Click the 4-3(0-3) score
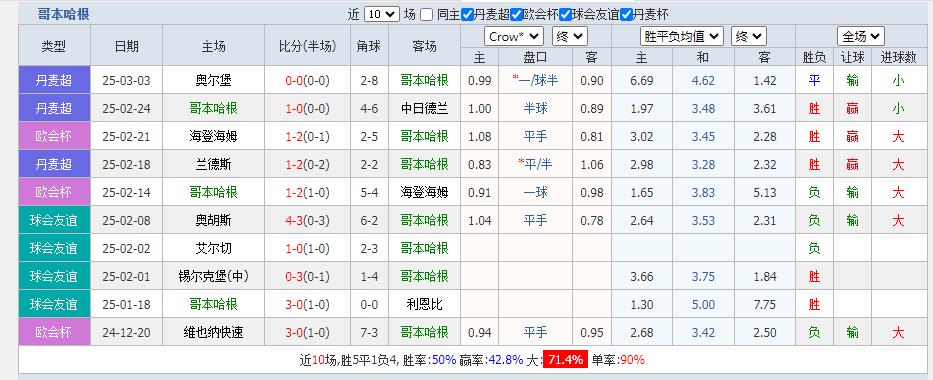 tap(307, 221)
